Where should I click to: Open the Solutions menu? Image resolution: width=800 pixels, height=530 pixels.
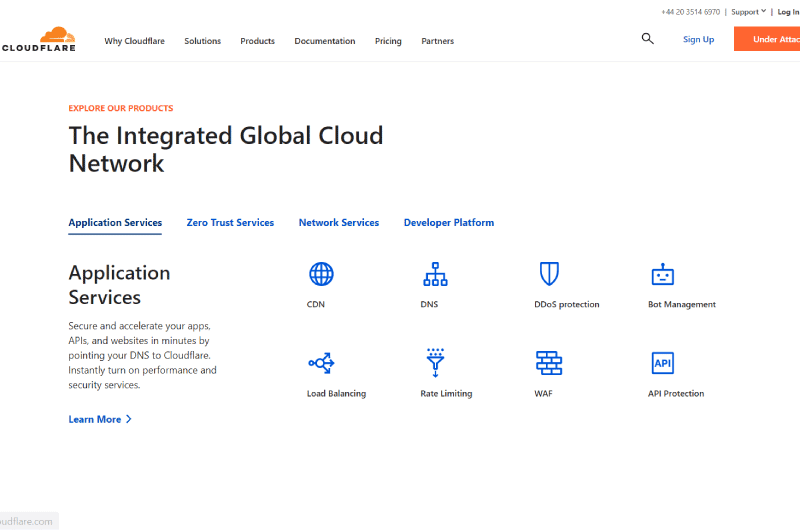[x=203, y=41]
